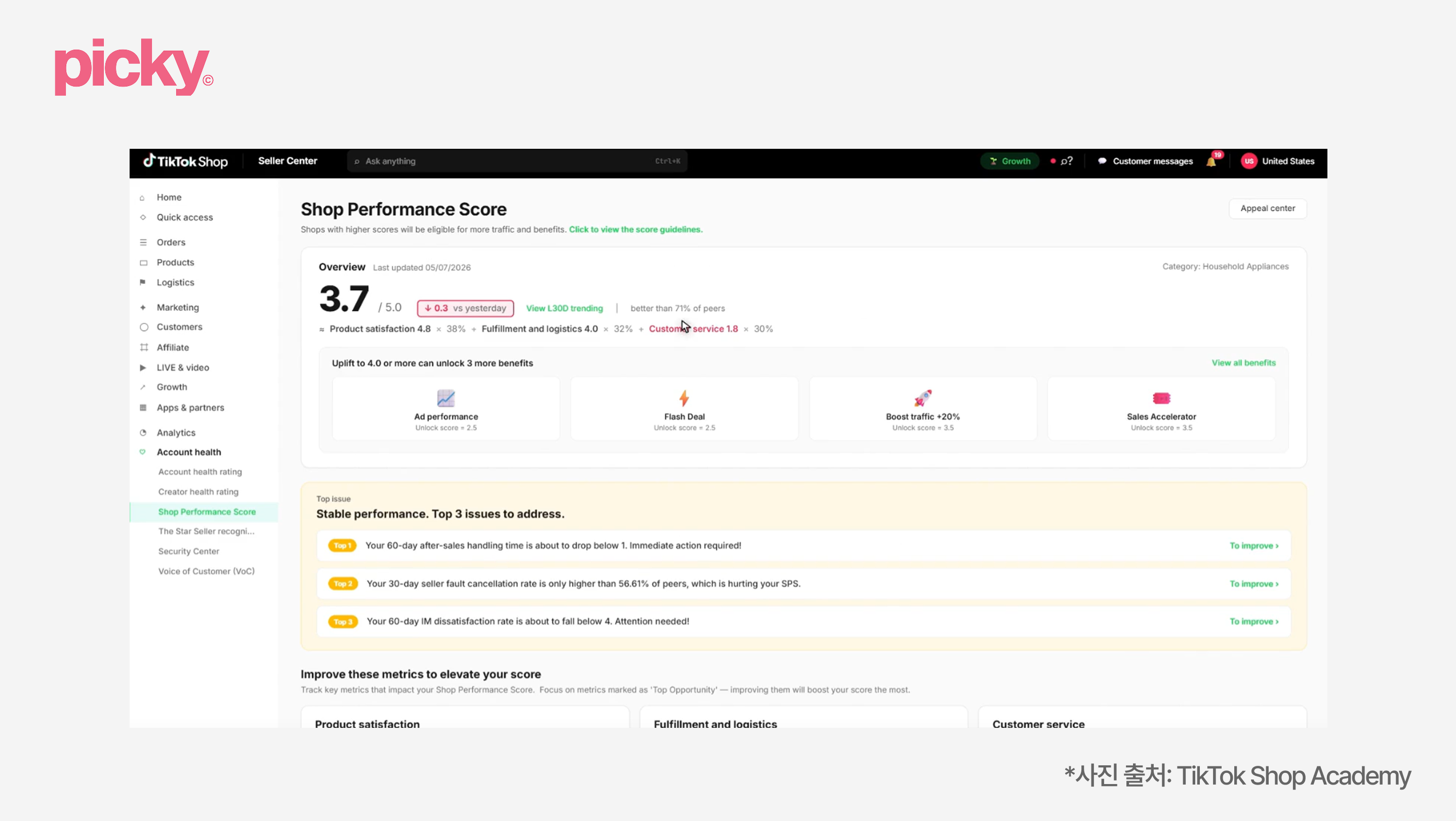Click the Seller Center header label
The height and width of the screenshot is (821, 1456).
pyautogui.click(x=288, y=161)
